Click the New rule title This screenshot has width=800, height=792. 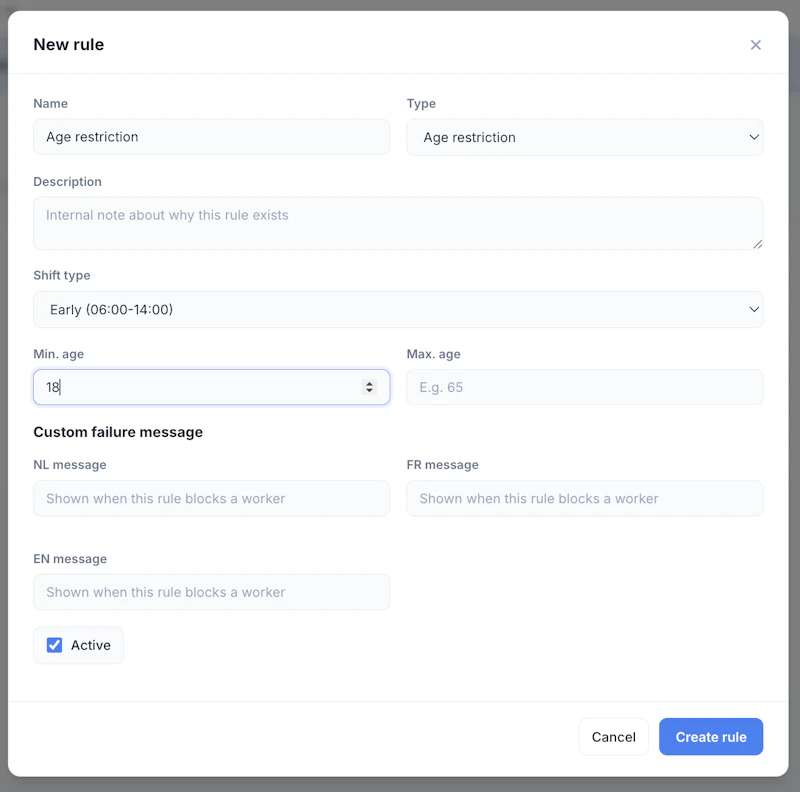pos(68,44)
